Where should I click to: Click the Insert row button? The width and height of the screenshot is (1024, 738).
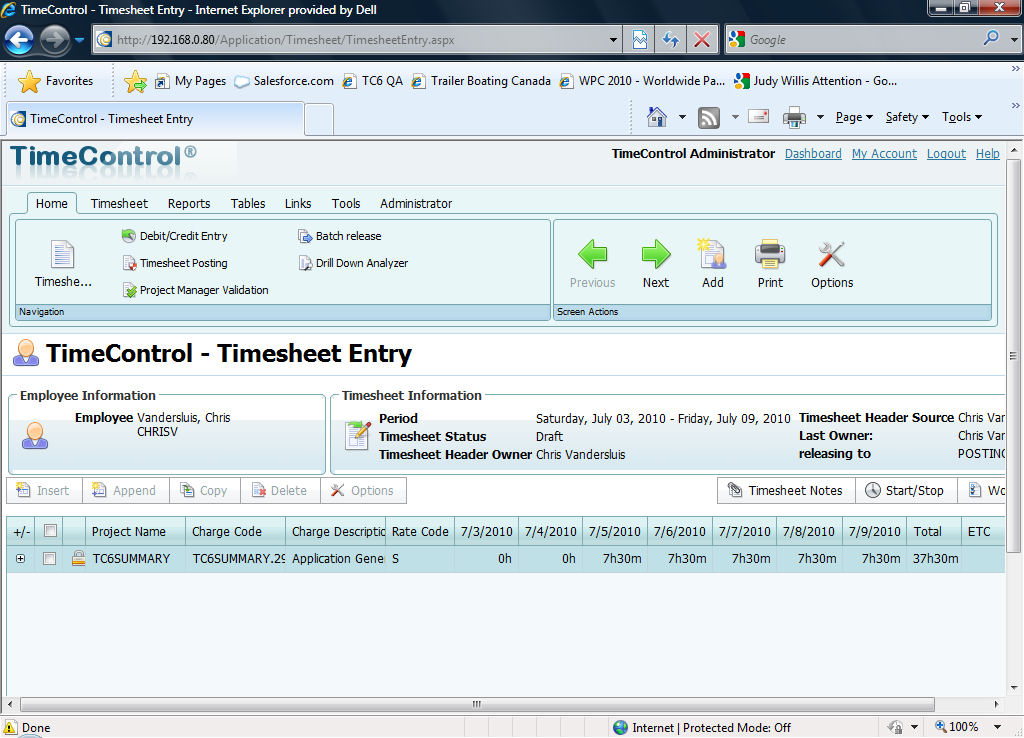[44, 490]
